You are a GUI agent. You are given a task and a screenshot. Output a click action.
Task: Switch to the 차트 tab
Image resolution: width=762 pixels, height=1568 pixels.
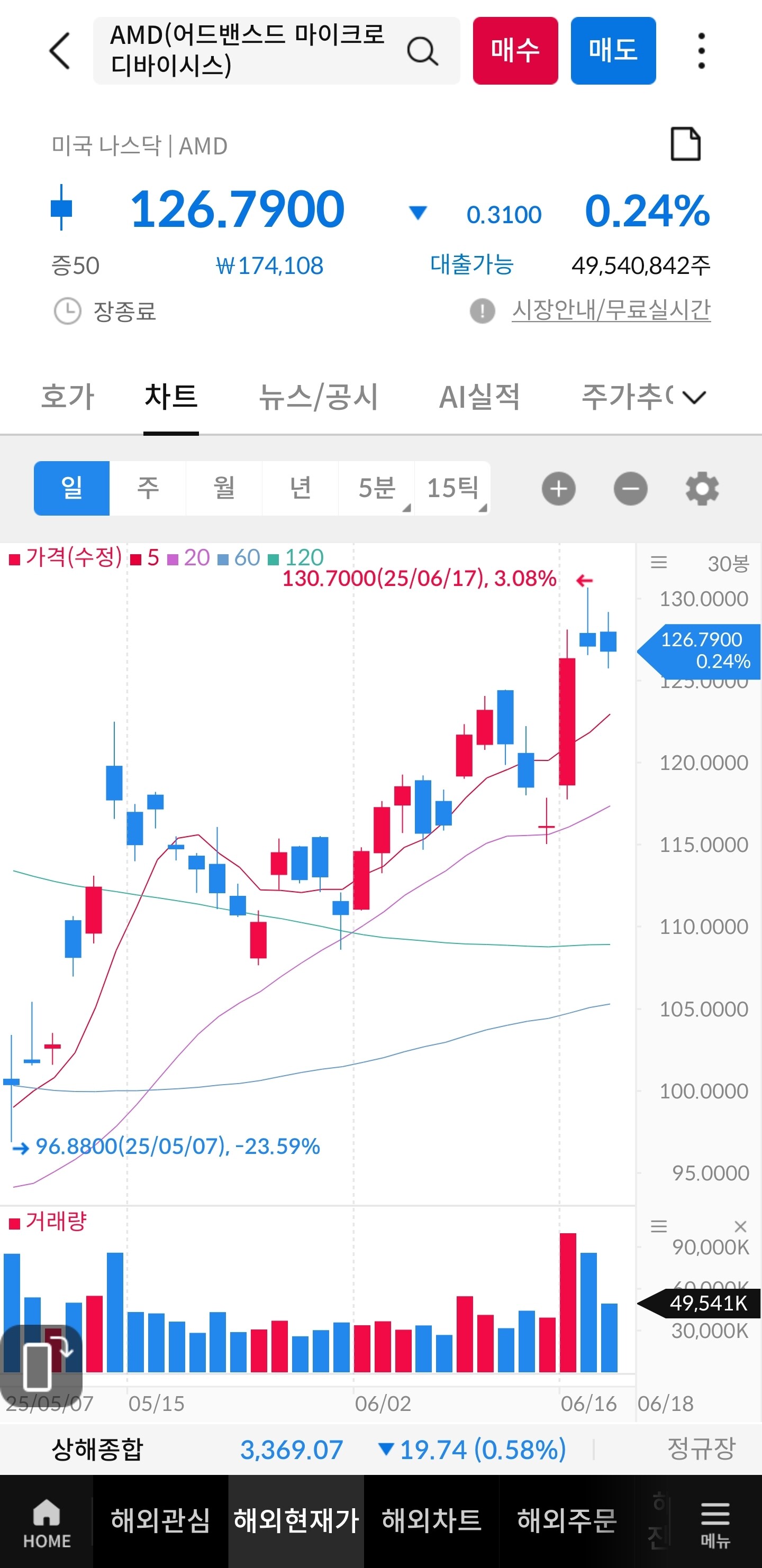(171, 397)
